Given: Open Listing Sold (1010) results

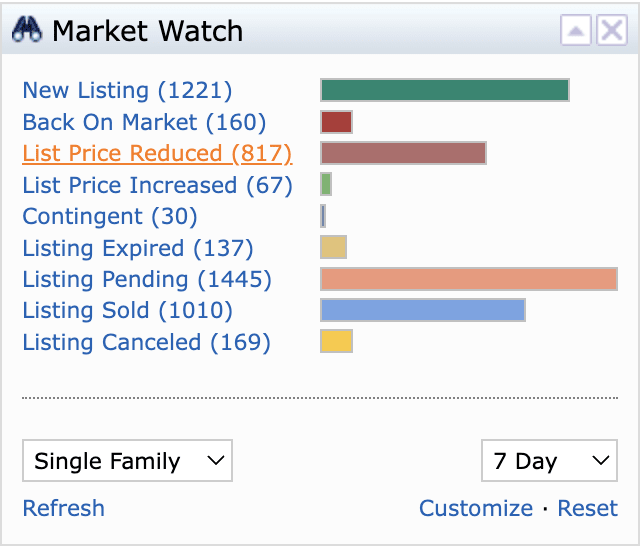Looking at the screenshot, I should [127, 310].
